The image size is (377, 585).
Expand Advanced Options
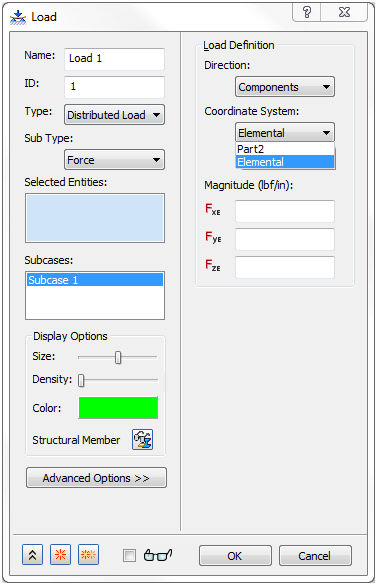[96, 478]
